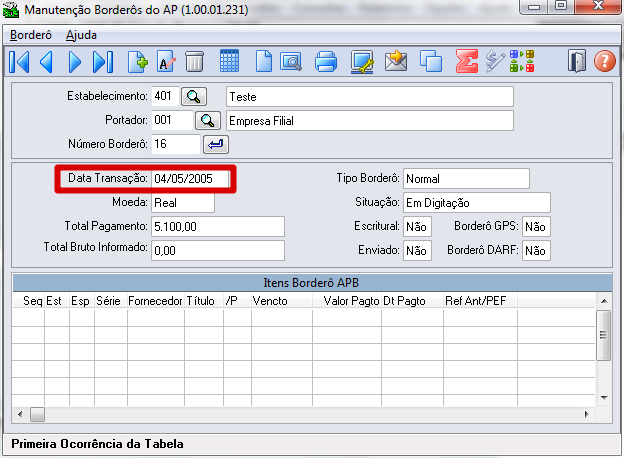Click the Borderô DARF field
Screen dimensions: 624x458
(x=536, y=251)
